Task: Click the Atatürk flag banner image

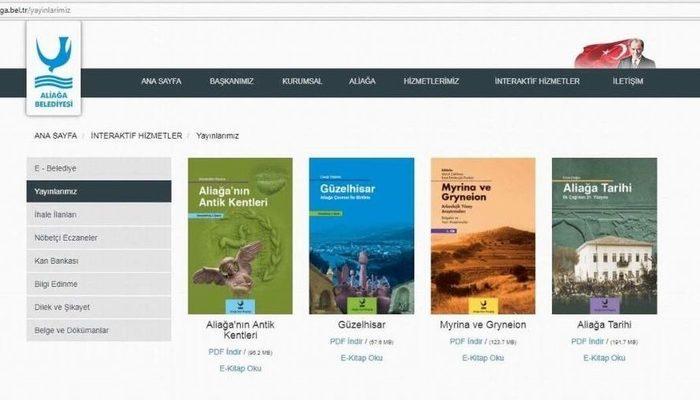Action: [x=615, y=53]
